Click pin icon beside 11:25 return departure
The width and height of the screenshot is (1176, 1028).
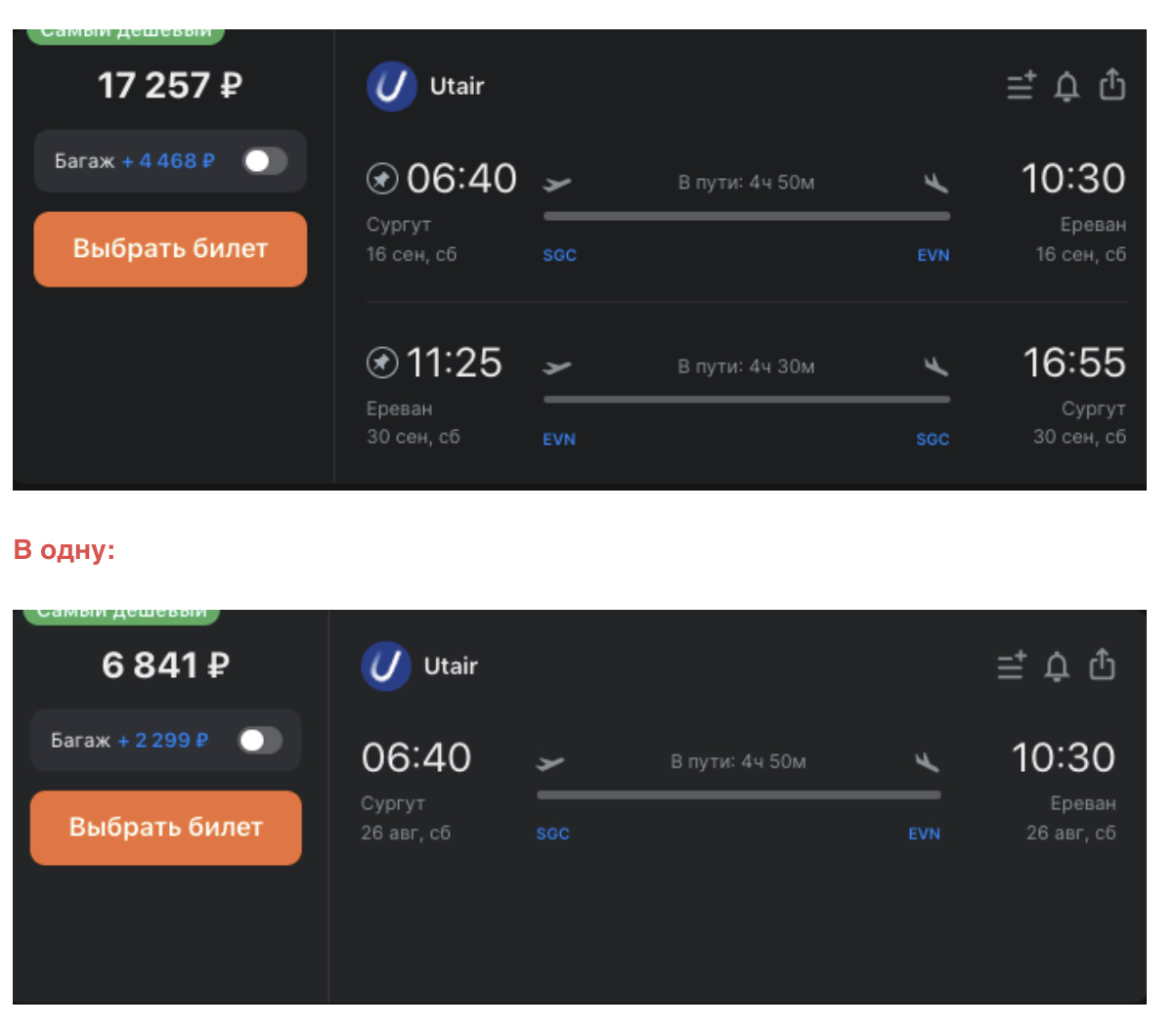click(381, 363)
